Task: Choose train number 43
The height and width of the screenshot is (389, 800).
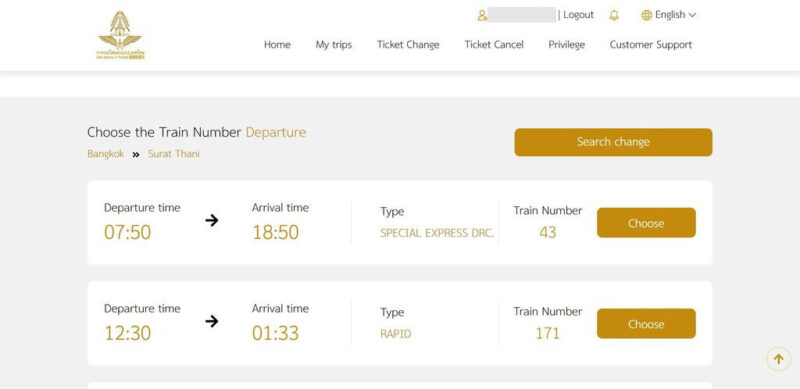Action: (x=646, y=223)
